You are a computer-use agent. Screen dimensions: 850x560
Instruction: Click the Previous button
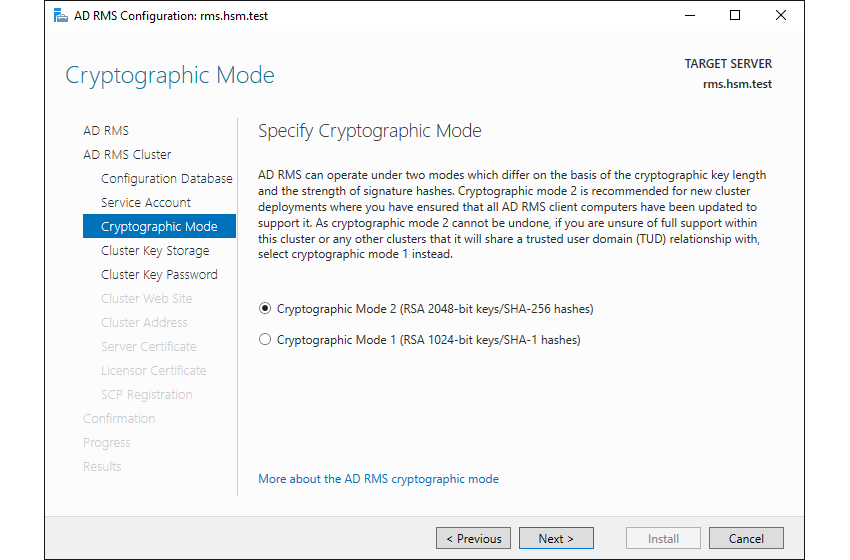(473, 538)
